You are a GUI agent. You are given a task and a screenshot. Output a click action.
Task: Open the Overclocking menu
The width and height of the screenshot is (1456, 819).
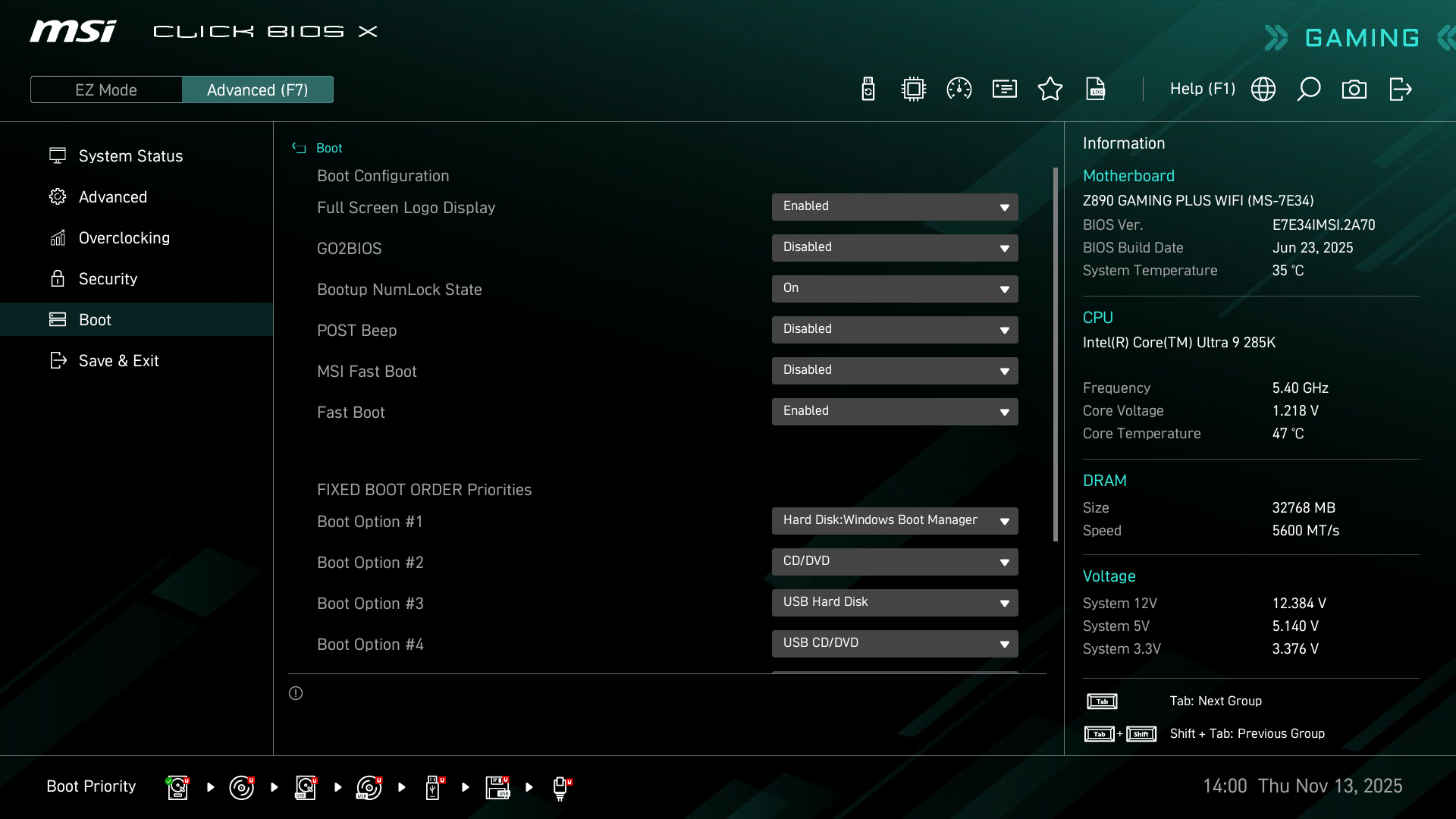[124, 238]
